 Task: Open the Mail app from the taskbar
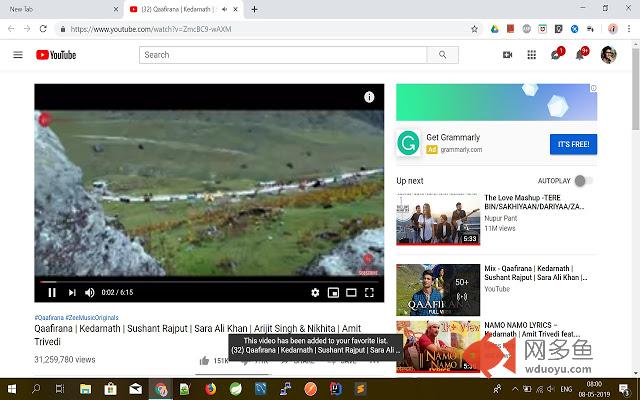point(136,389)
